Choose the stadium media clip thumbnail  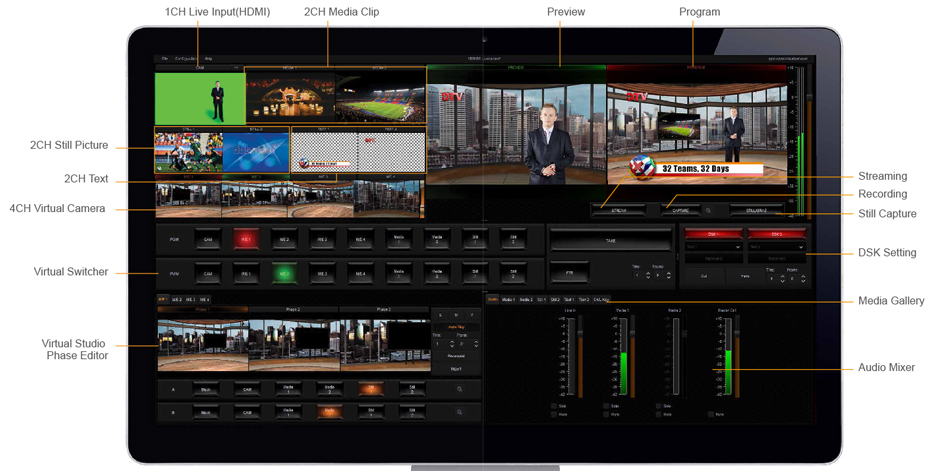coord(380,98)
